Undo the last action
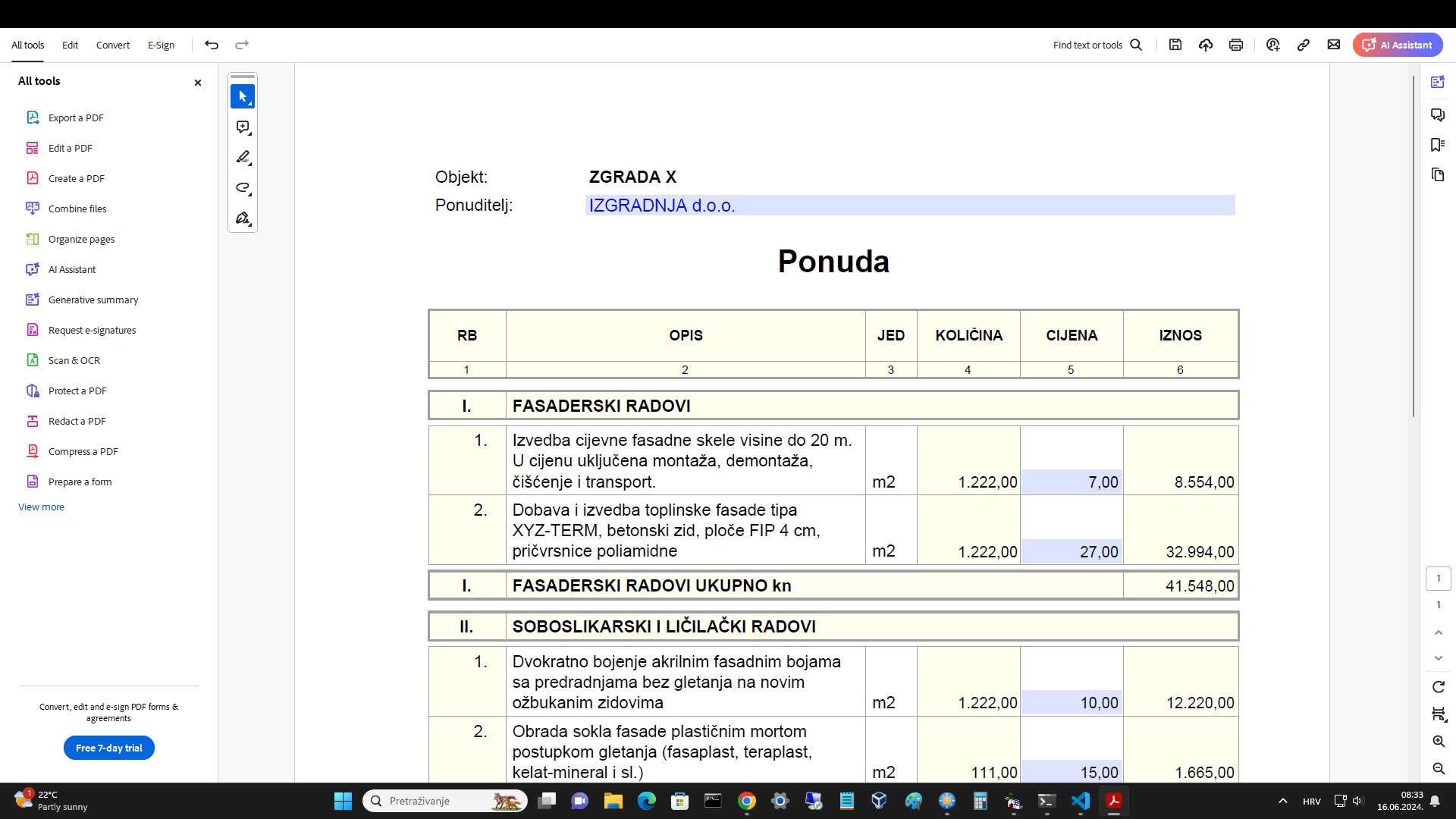The height and width of the screenshot is (819, 1456). coord(212,45)
